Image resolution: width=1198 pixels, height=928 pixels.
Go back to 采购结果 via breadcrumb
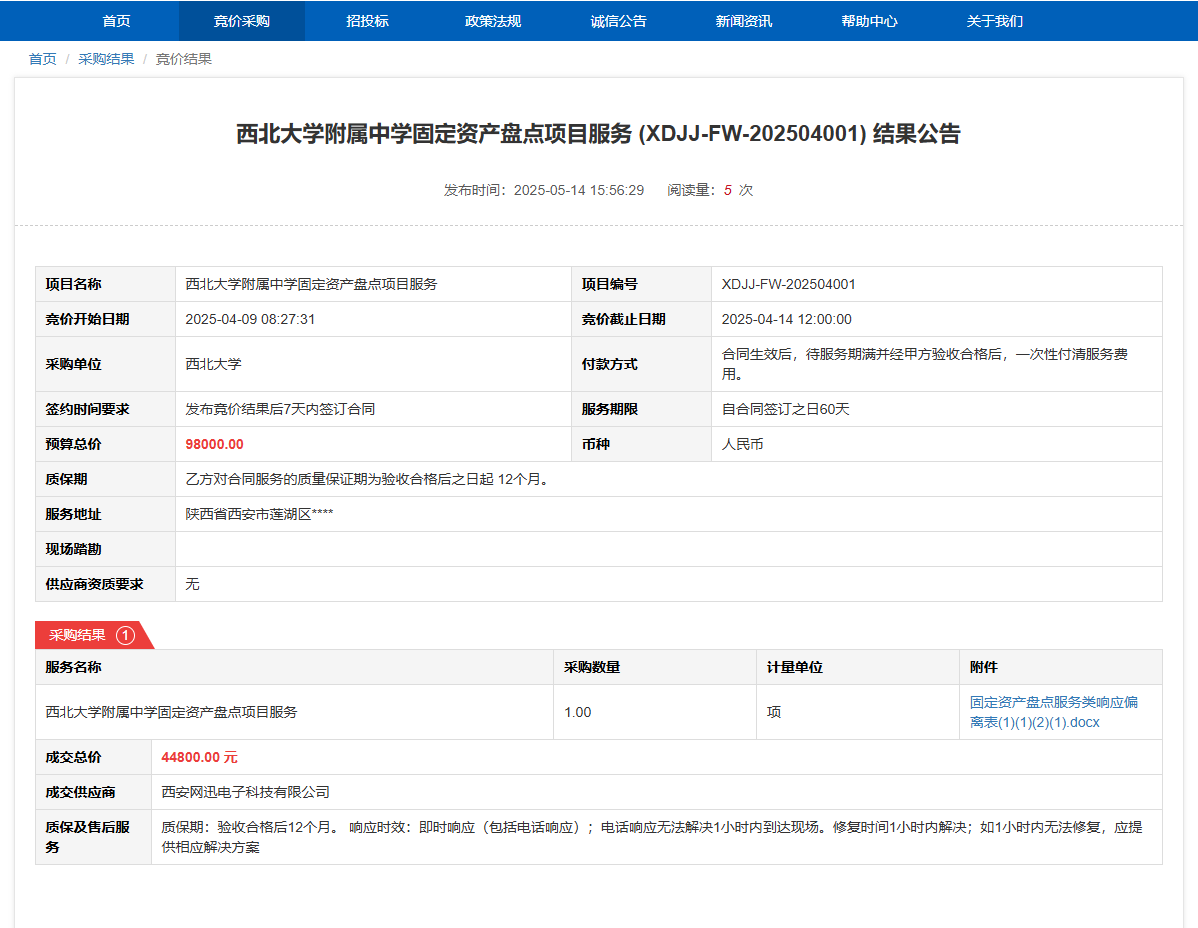pyautogui.click(x=106, y=59)
